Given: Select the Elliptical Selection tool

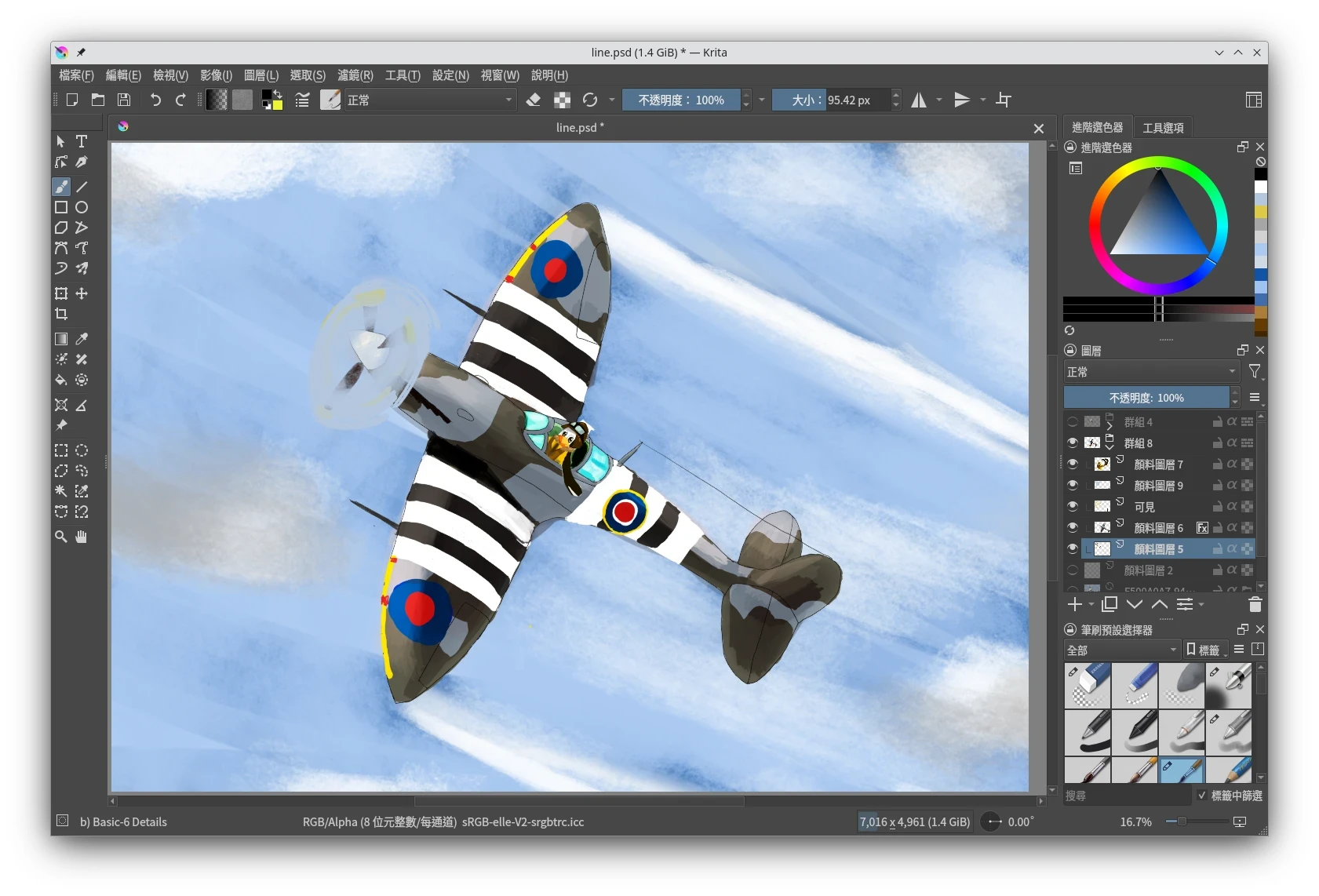Looking at the screenshot, I should click(x=82, y=450).
